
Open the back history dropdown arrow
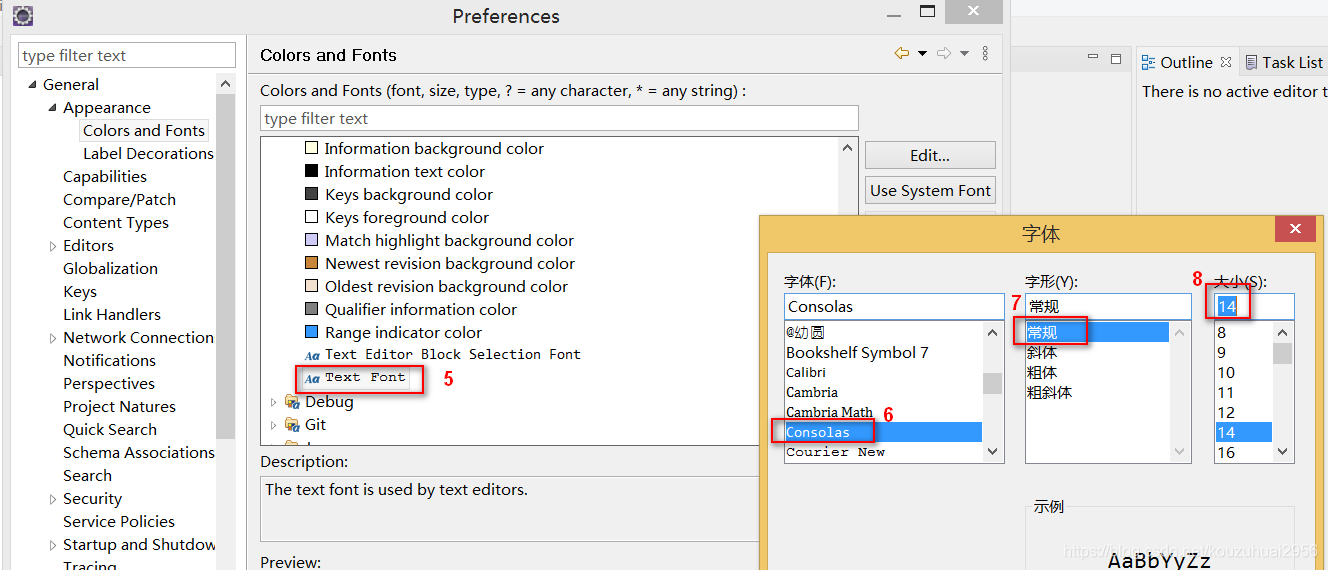922,54
